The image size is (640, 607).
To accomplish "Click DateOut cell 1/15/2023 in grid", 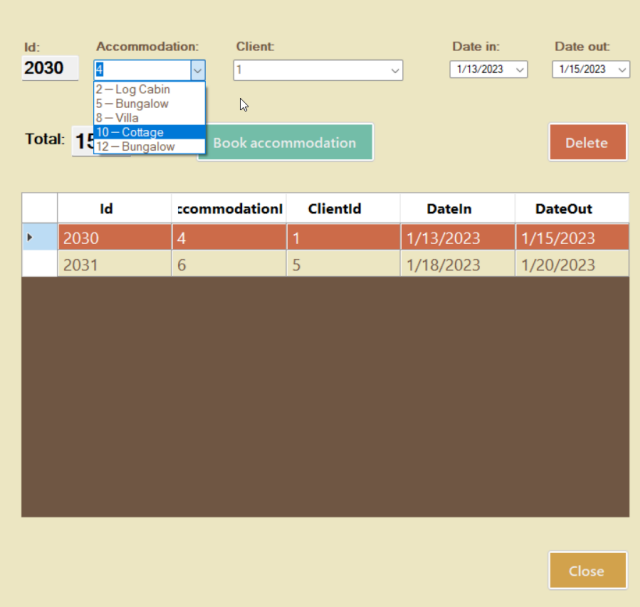I will click(572, 238).
